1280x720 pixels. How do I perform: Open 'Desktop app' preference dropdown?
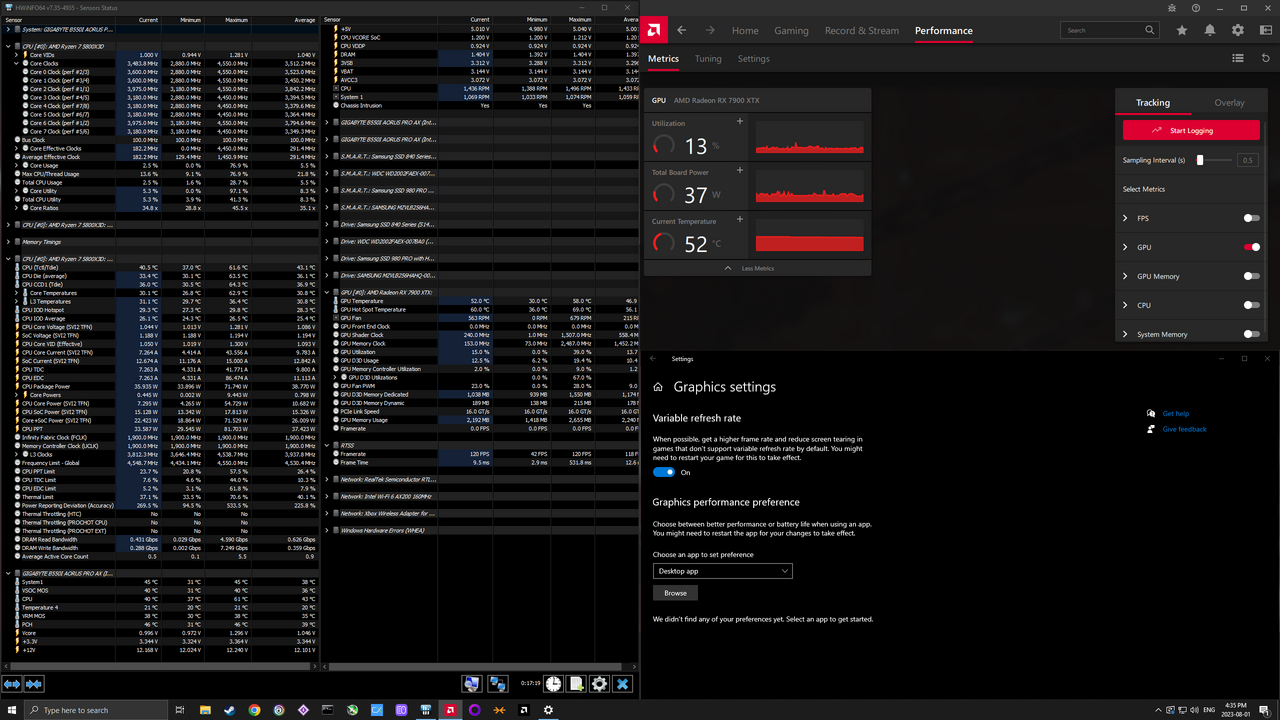point(722,571)
